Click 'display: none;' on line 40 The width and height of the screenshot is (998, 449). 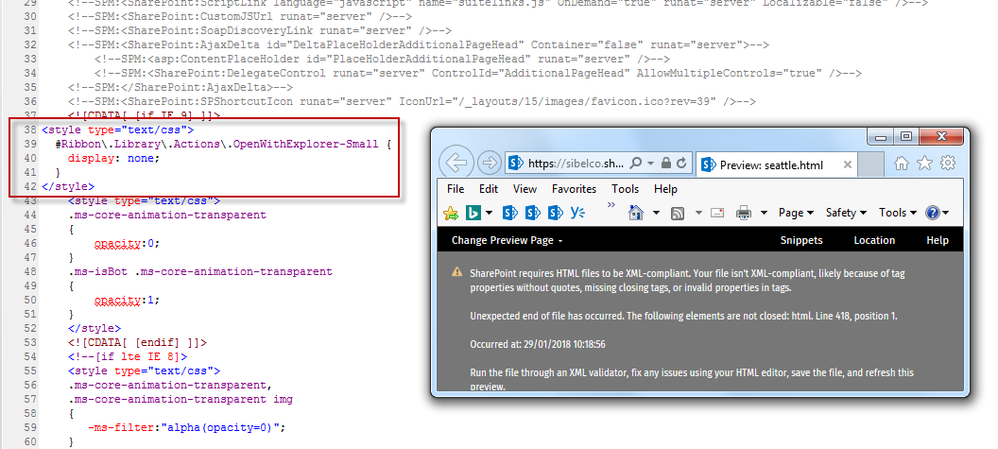[114, 158]
